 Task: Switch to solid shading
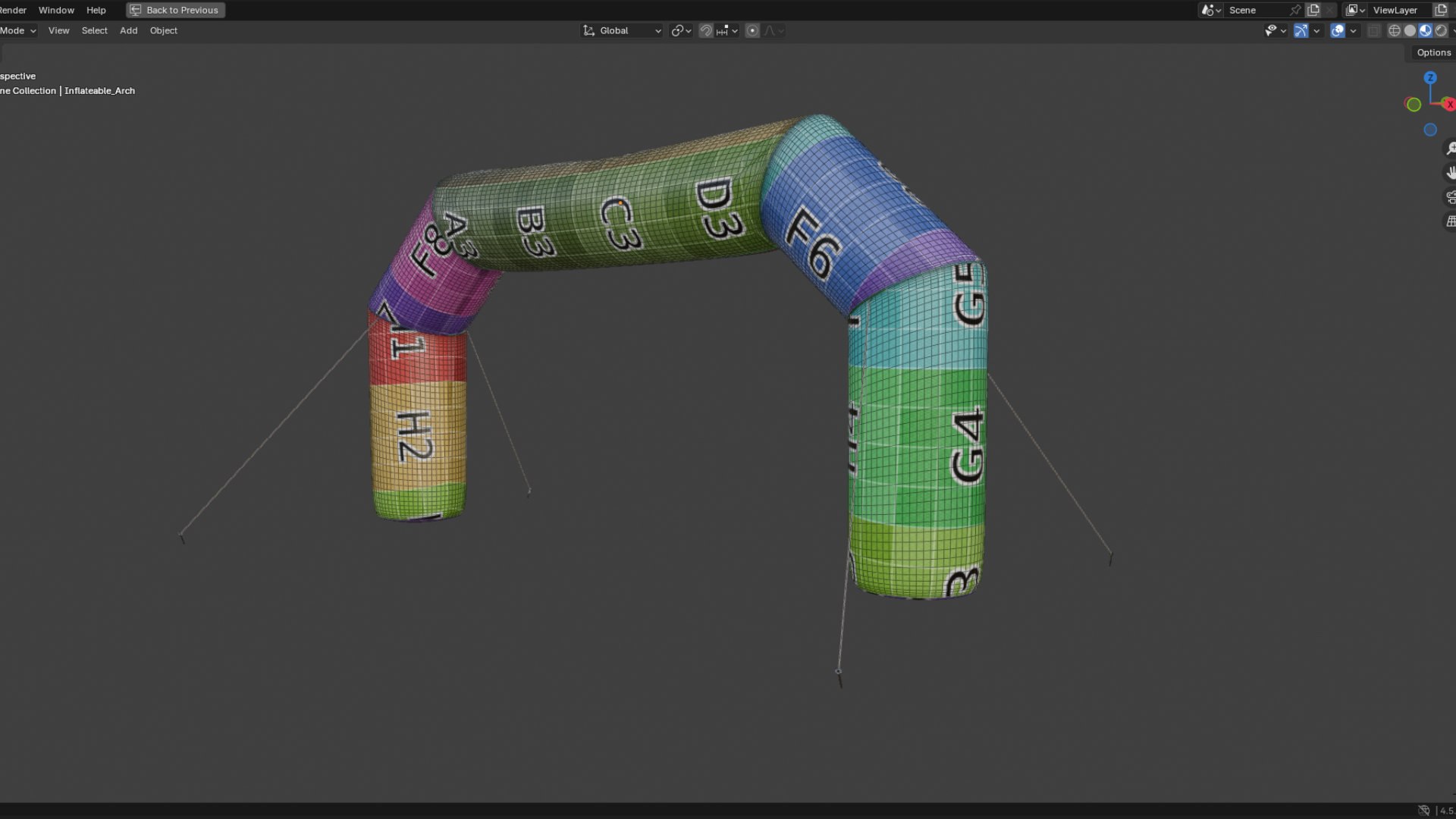coord(1410,30)
